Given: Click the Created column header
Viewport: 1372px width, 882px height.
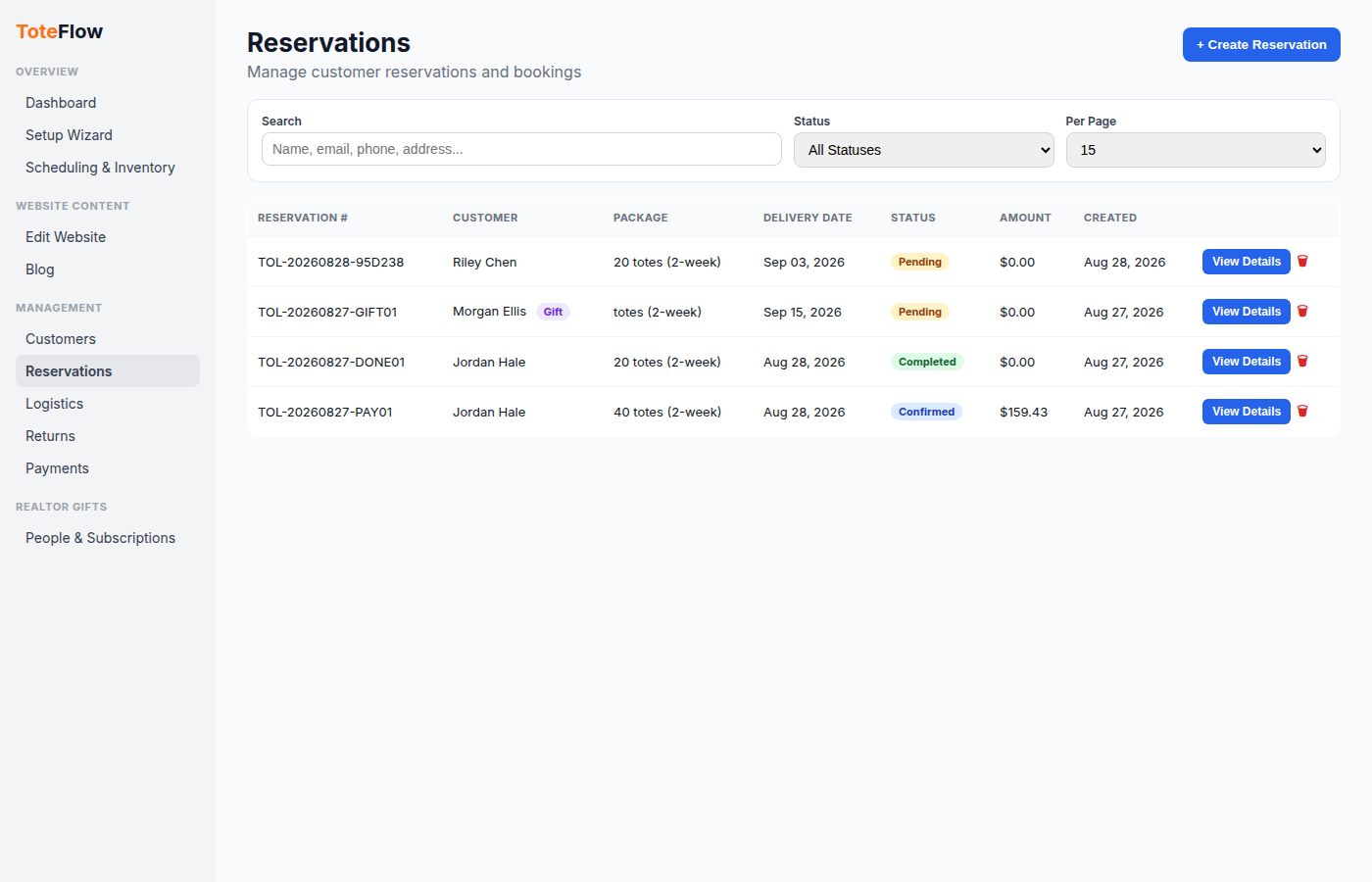Looking at the screenshot, I should (x=1110, y=218).
